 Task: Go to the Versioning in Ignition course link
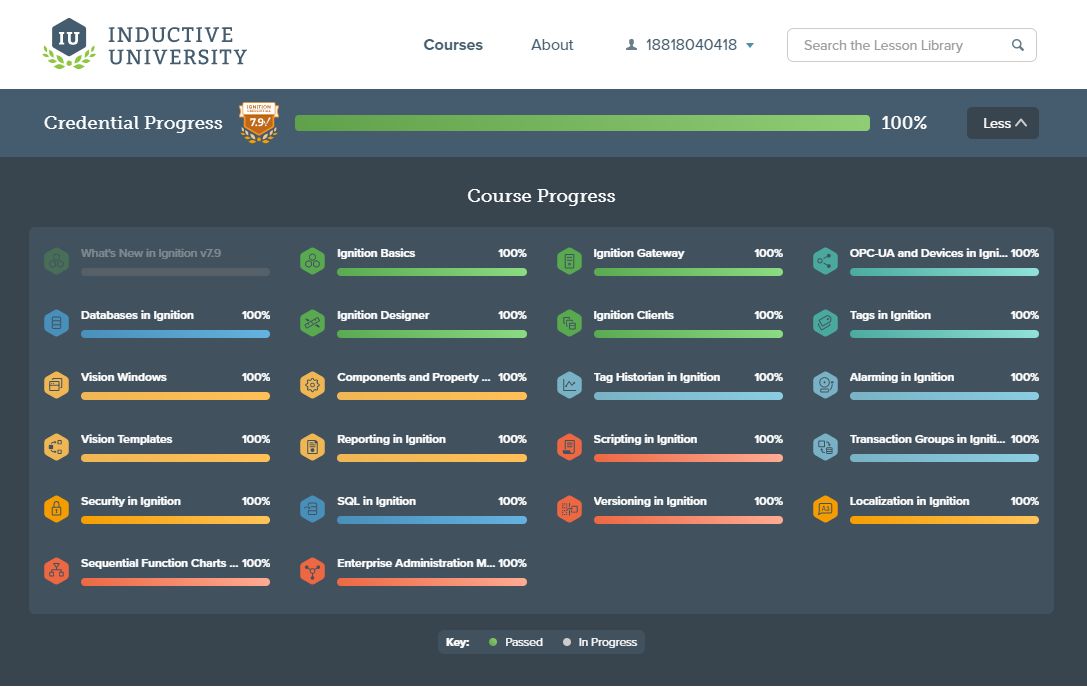pyautogui.click(x=650, y=501)
